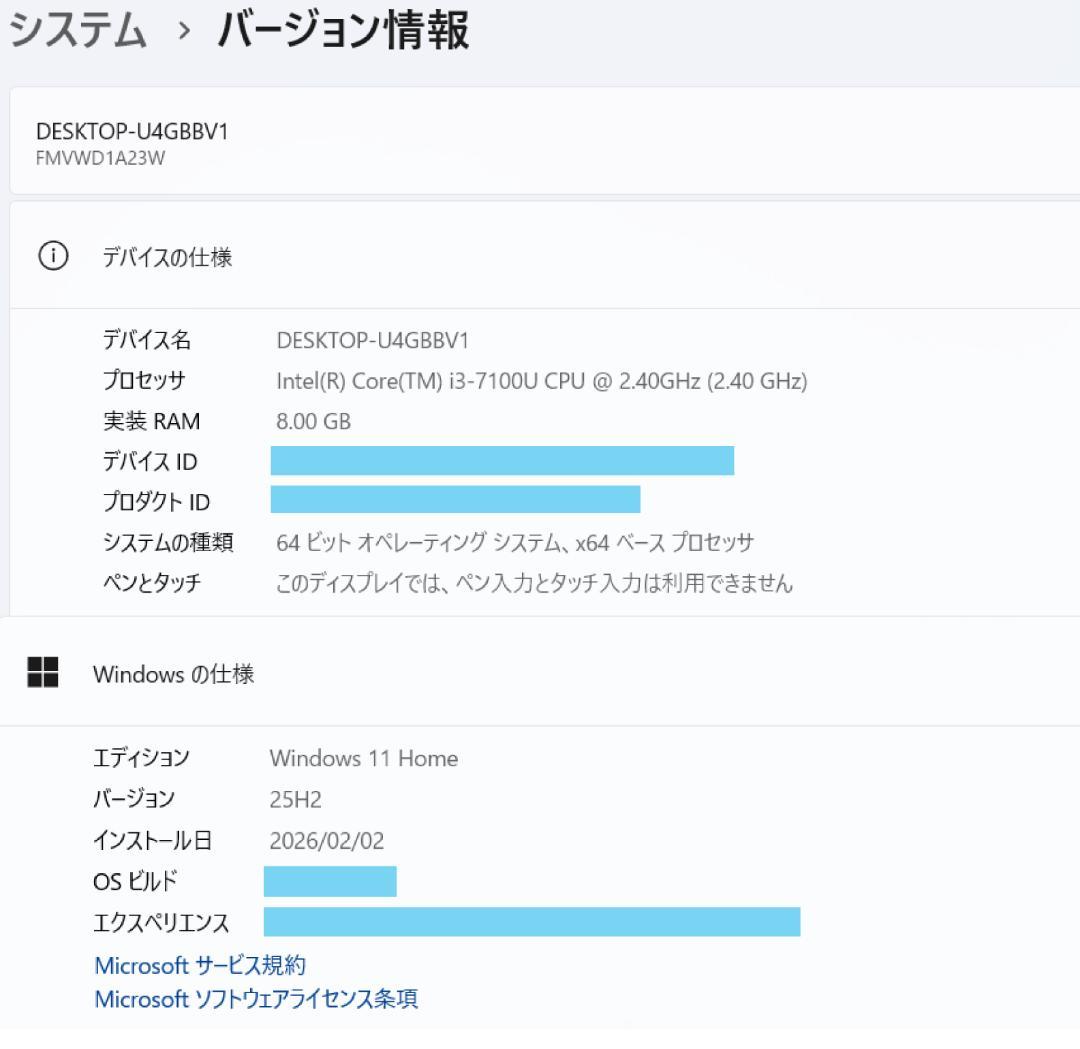The width and height of the screenshot is (1080, 1049).
Task: Click the redacted プロダクト ID bar
Action: coord(456,500)
